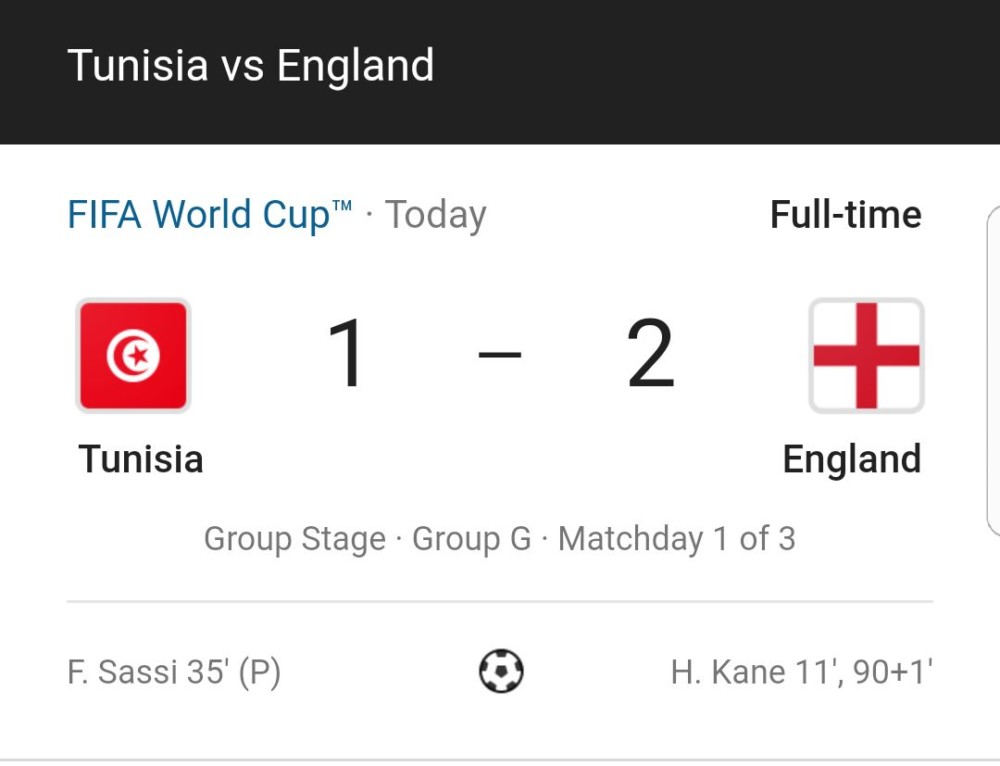
Task: Click the dash between the scores
Action: (x=500, y=355)
